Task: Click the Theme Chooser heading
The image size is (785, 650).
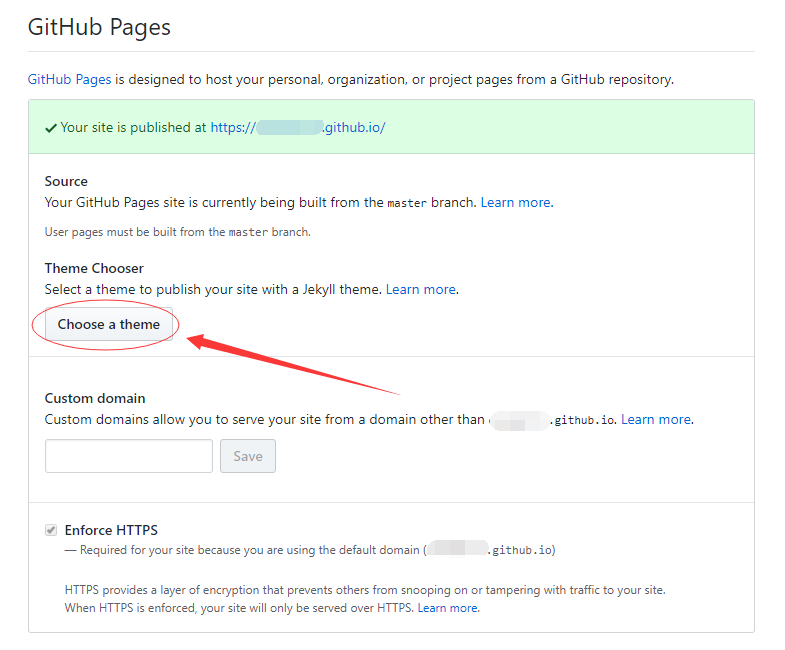Action: point(94,268)
